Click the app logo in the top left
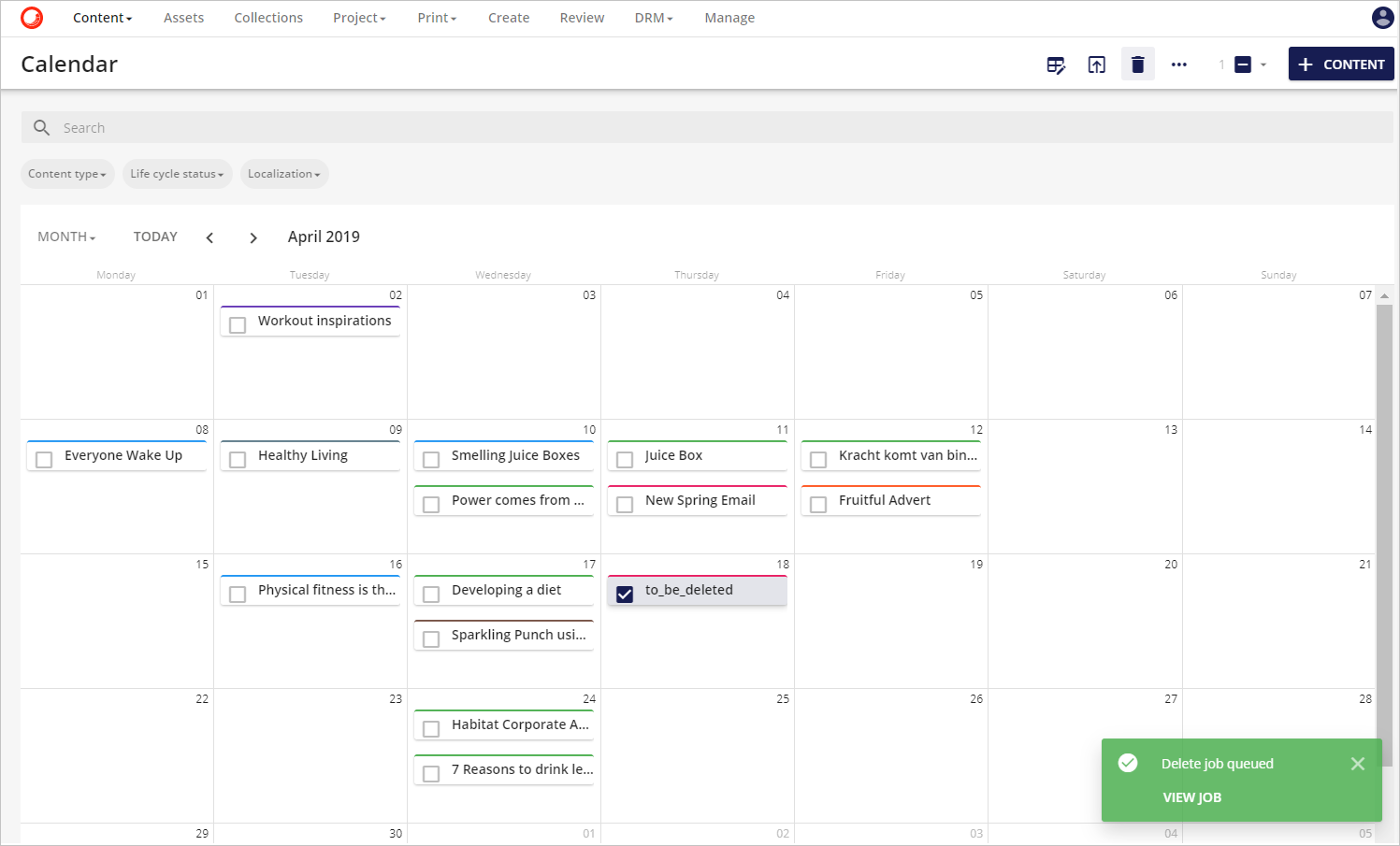The width and height of the screenshot is (1400, 846). [x=31, y=17]
